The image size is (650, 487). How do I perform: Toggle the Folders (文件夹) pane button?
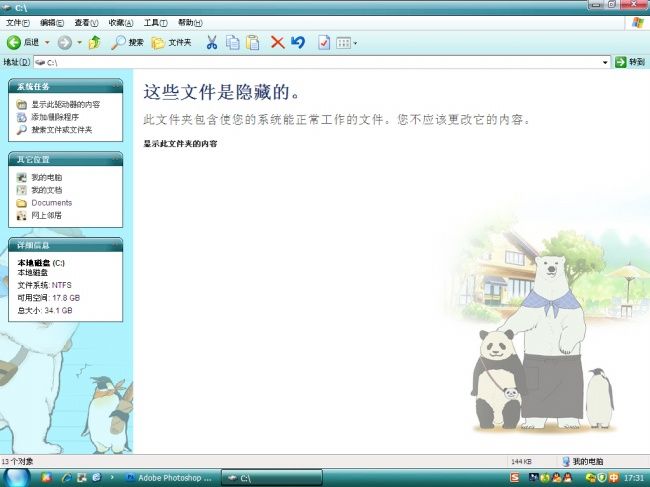point(171,42)
